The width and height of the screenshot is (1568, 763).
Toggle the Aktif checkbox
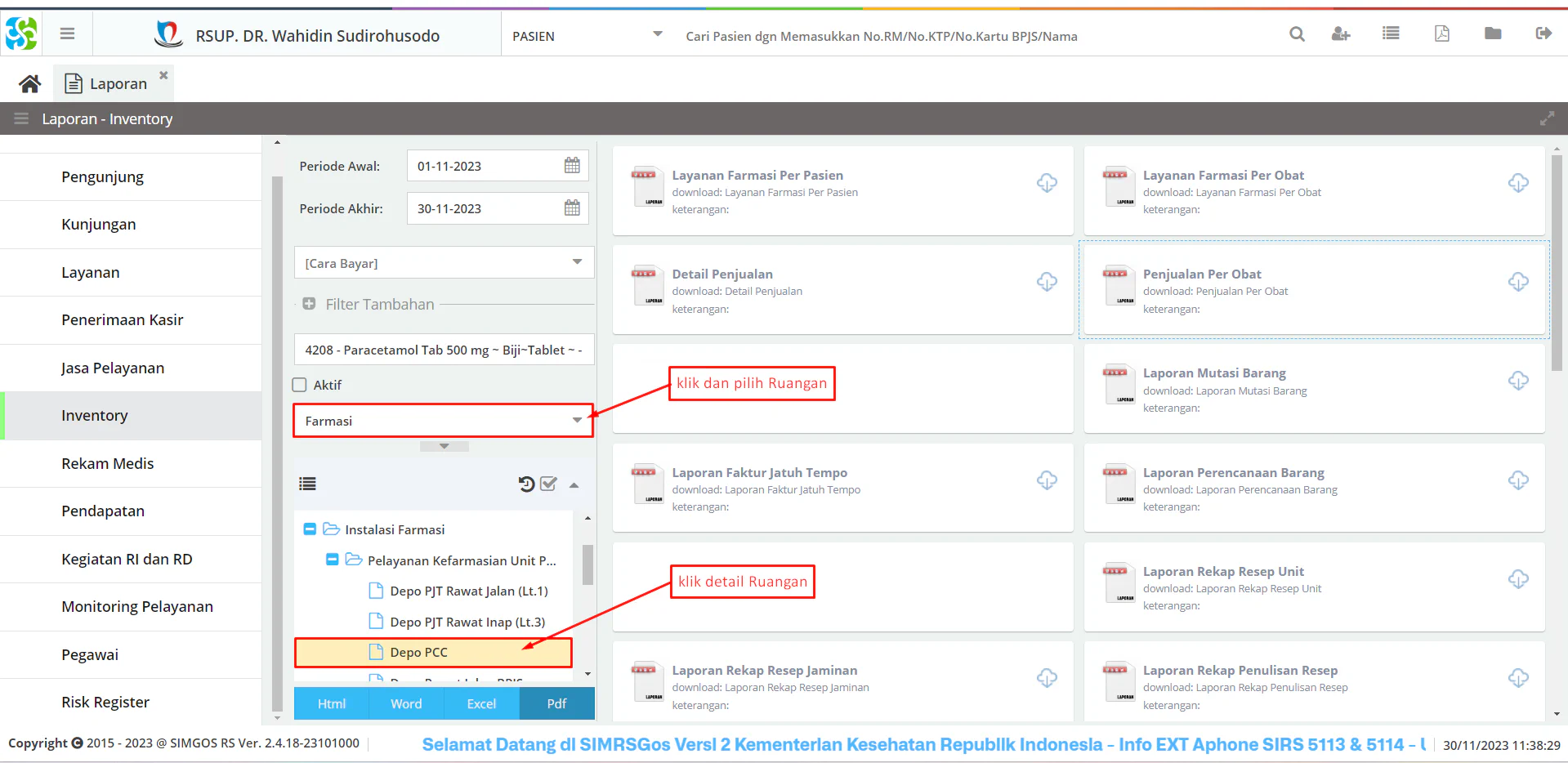tap(300, 385)
